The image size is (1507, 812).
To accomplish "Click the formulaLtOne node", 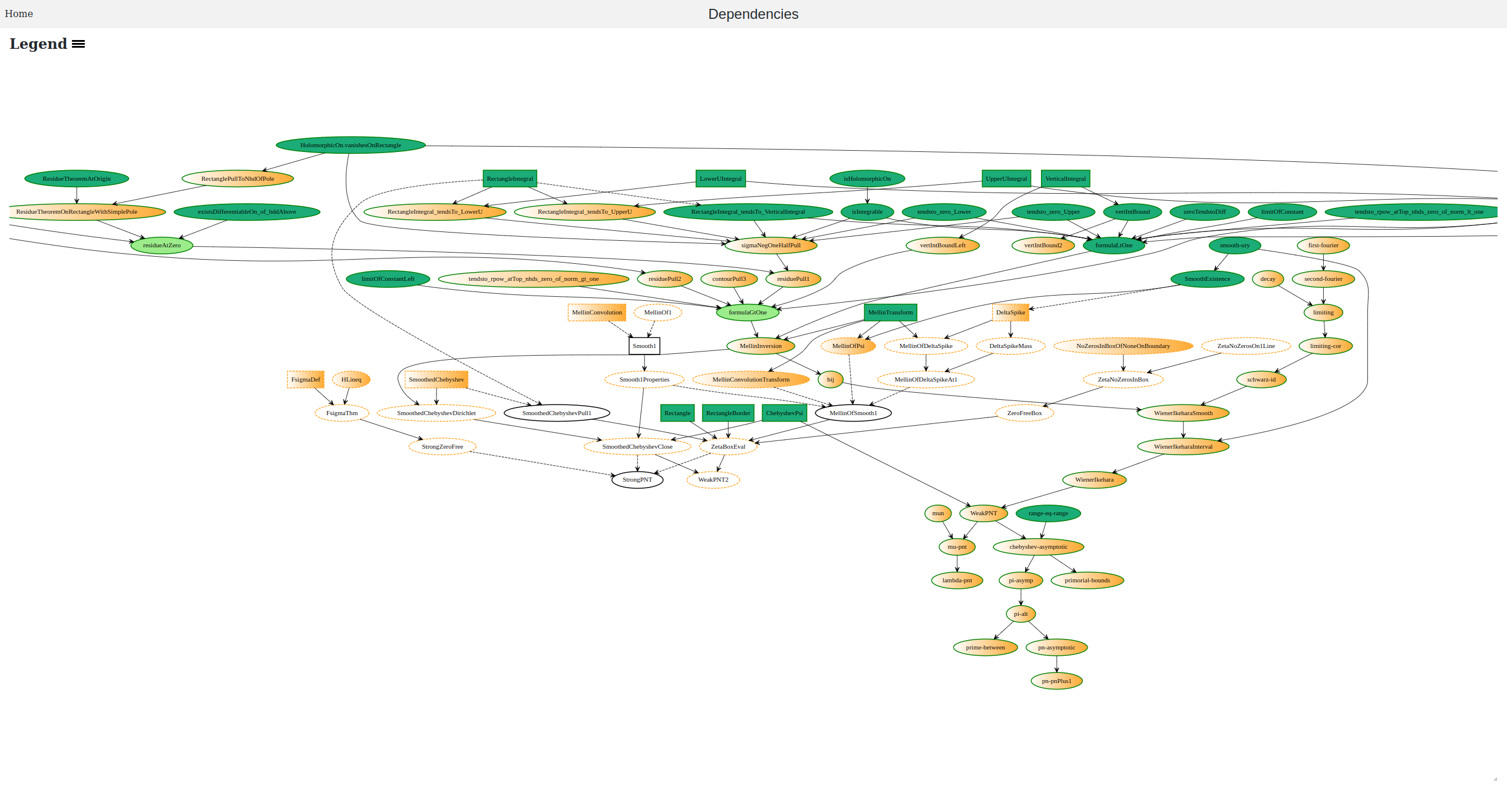I will coord(1113,246).
